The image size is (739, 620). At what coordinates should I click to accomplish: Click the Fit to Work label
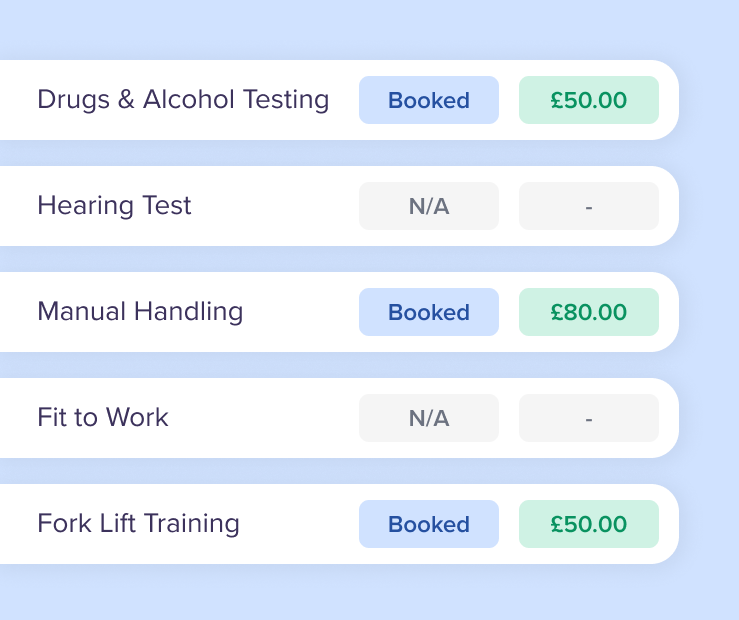click(103, 418)
